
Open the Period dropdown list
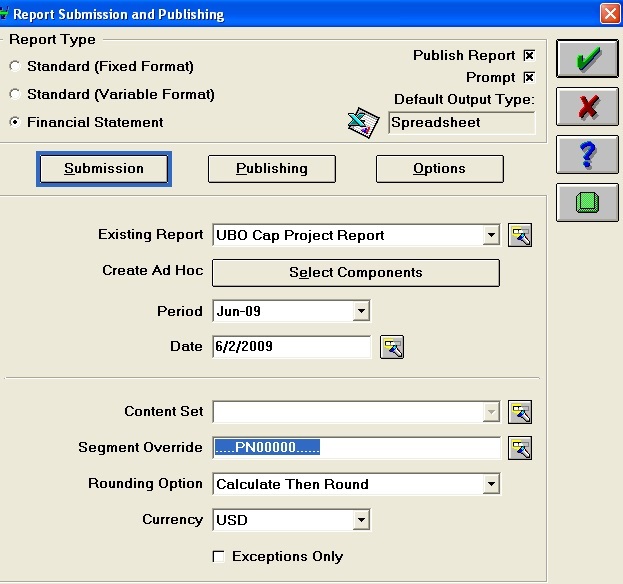pos(361,312)
